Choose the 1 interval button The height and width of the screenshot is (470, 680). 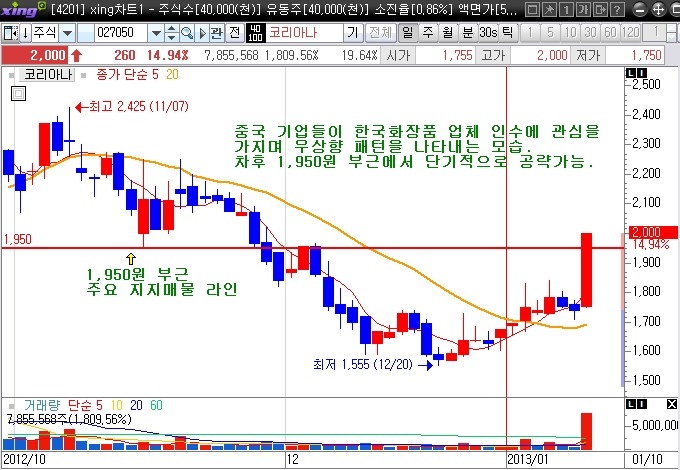click(x=530, y=33)
